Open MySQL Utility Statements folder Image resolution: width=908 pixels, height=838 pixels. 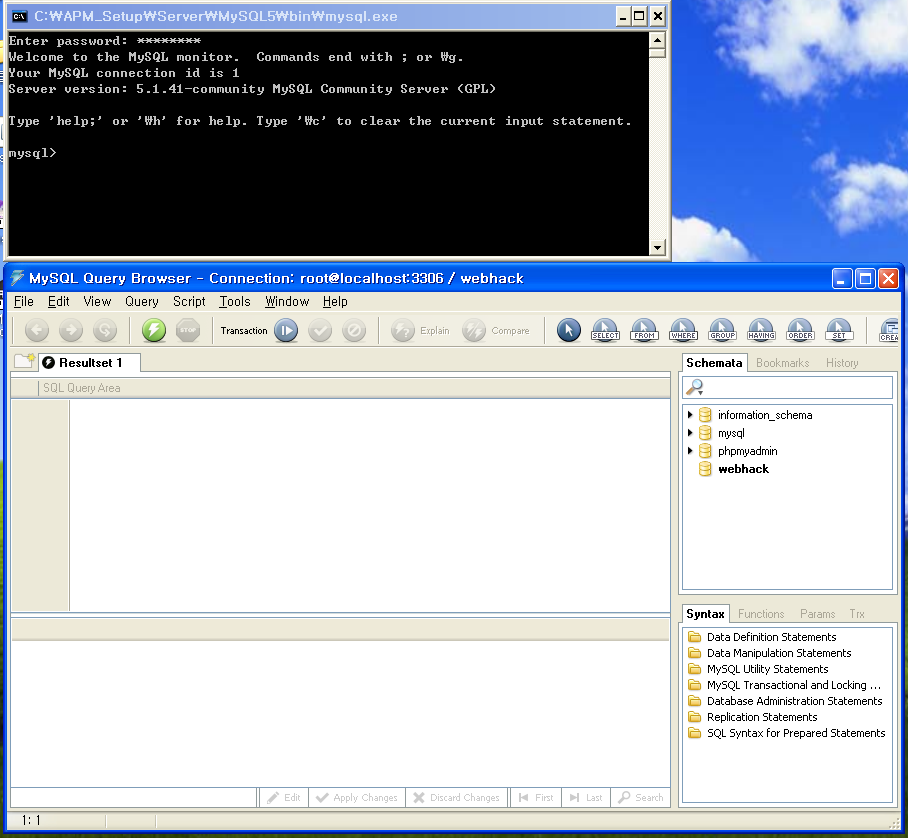(758, 669)
